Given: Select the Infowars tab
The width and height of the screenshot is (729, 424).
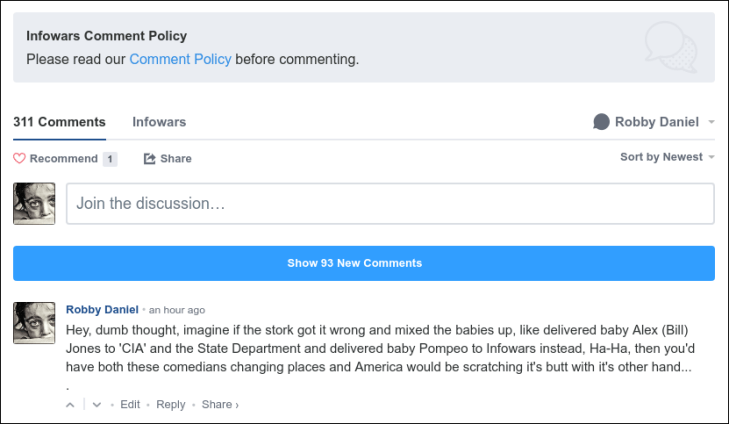Looking at the screenshot, I should pyautogui.click(x=159, y=122).
